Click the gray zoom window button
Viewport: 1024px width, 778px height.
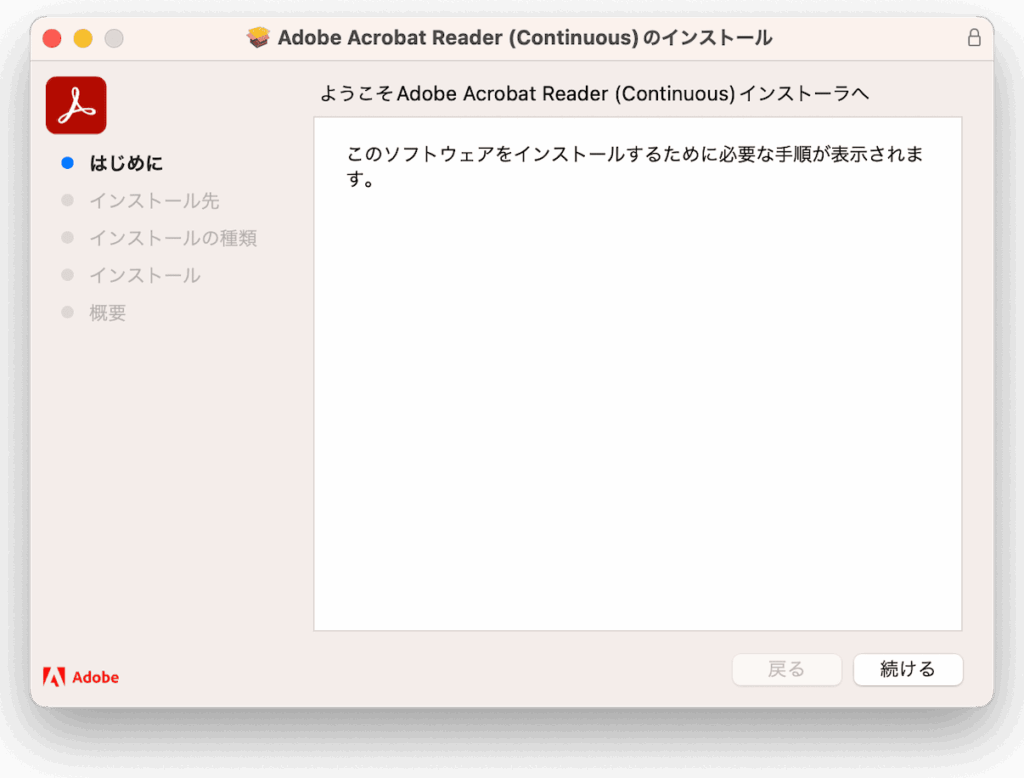coord(114,39)
